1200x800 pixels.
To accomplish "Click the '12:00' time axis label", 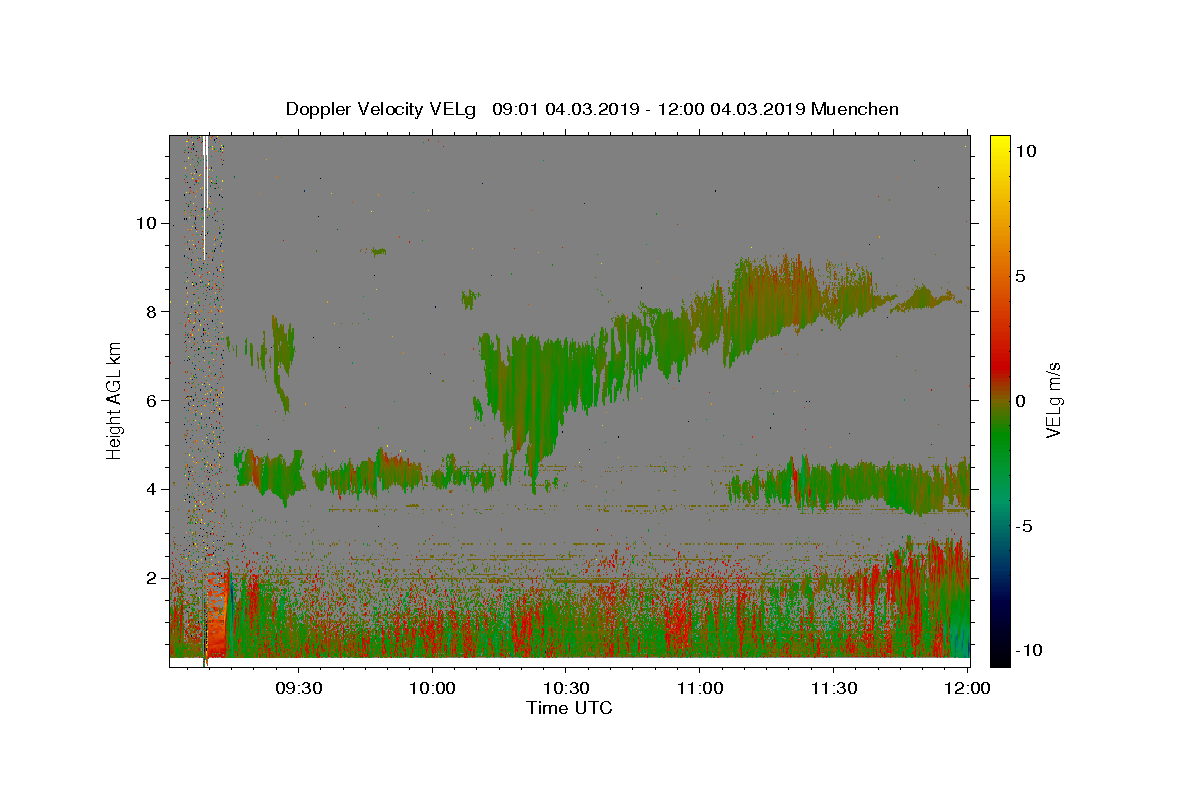I will 967,689.
